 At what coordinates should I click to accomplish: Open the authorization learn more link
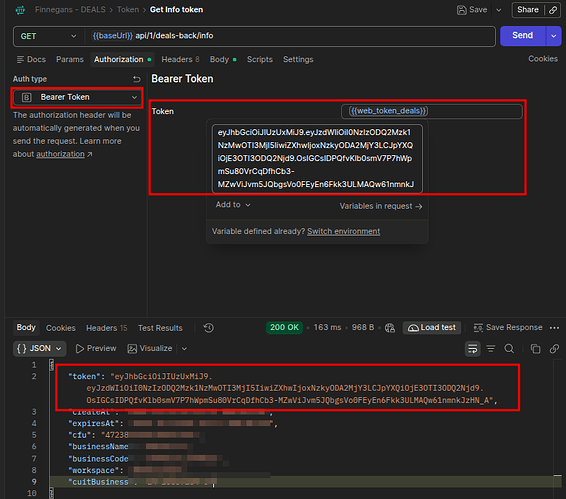click(x=64, y=154)
